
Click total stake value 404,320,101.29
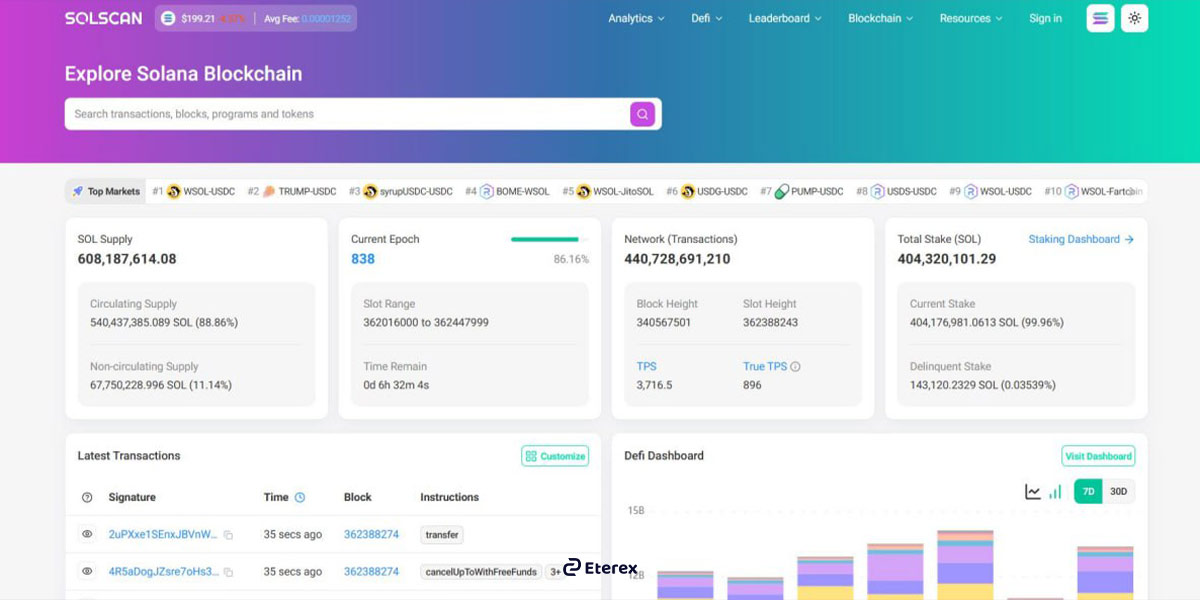(947, 259)
